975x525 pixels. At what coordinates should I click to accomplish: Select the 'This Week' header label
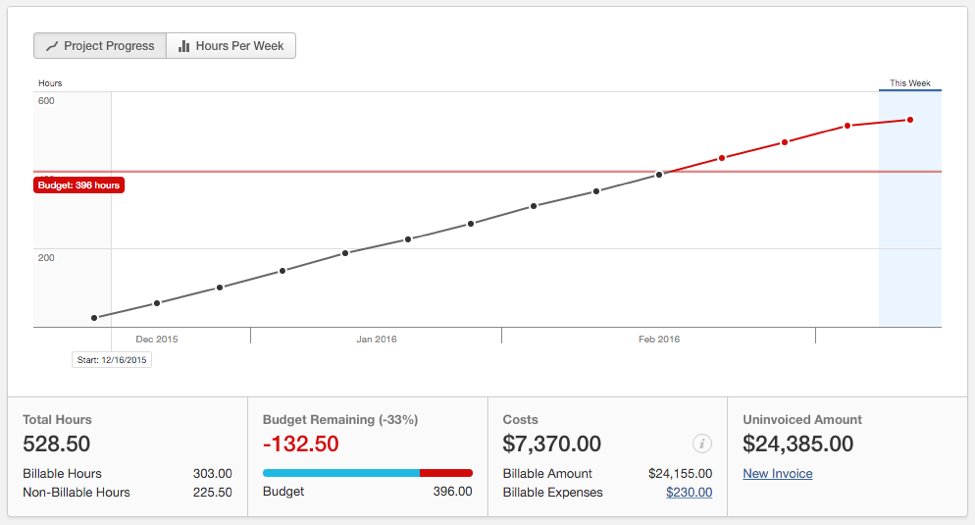pos(910,83)
